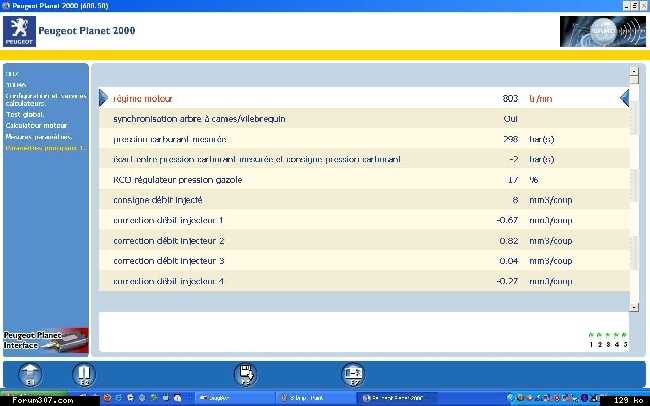Viewport: 650px width, 406px height.
Task: Click the 'Peugeot Planet 2000' header title
Action: (x=87, y=31)
